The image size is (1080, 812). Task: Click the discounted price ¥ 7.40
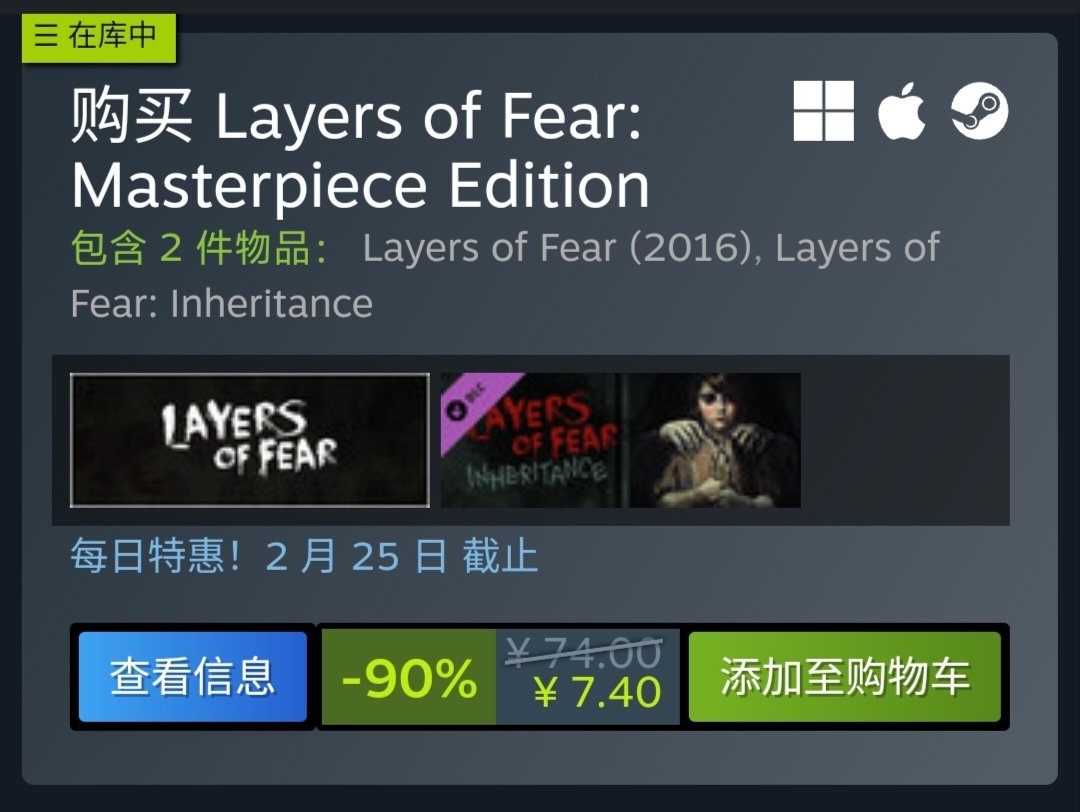coord(597,692)
